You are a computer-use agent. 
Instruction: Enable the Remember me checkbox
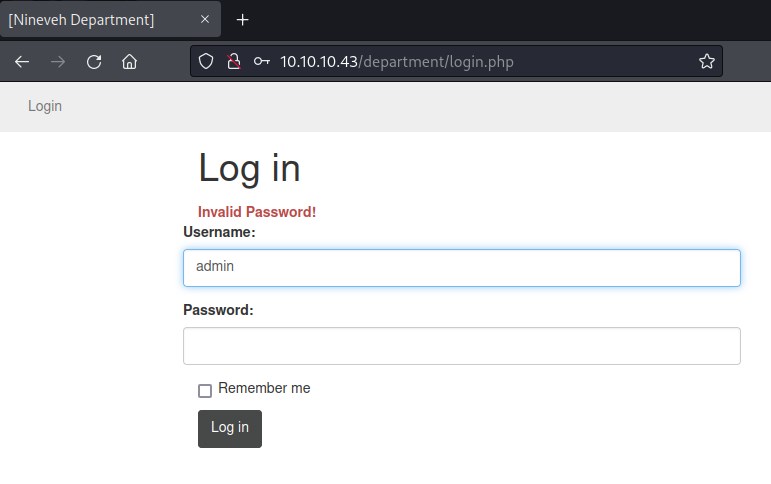tap(205, 390)
